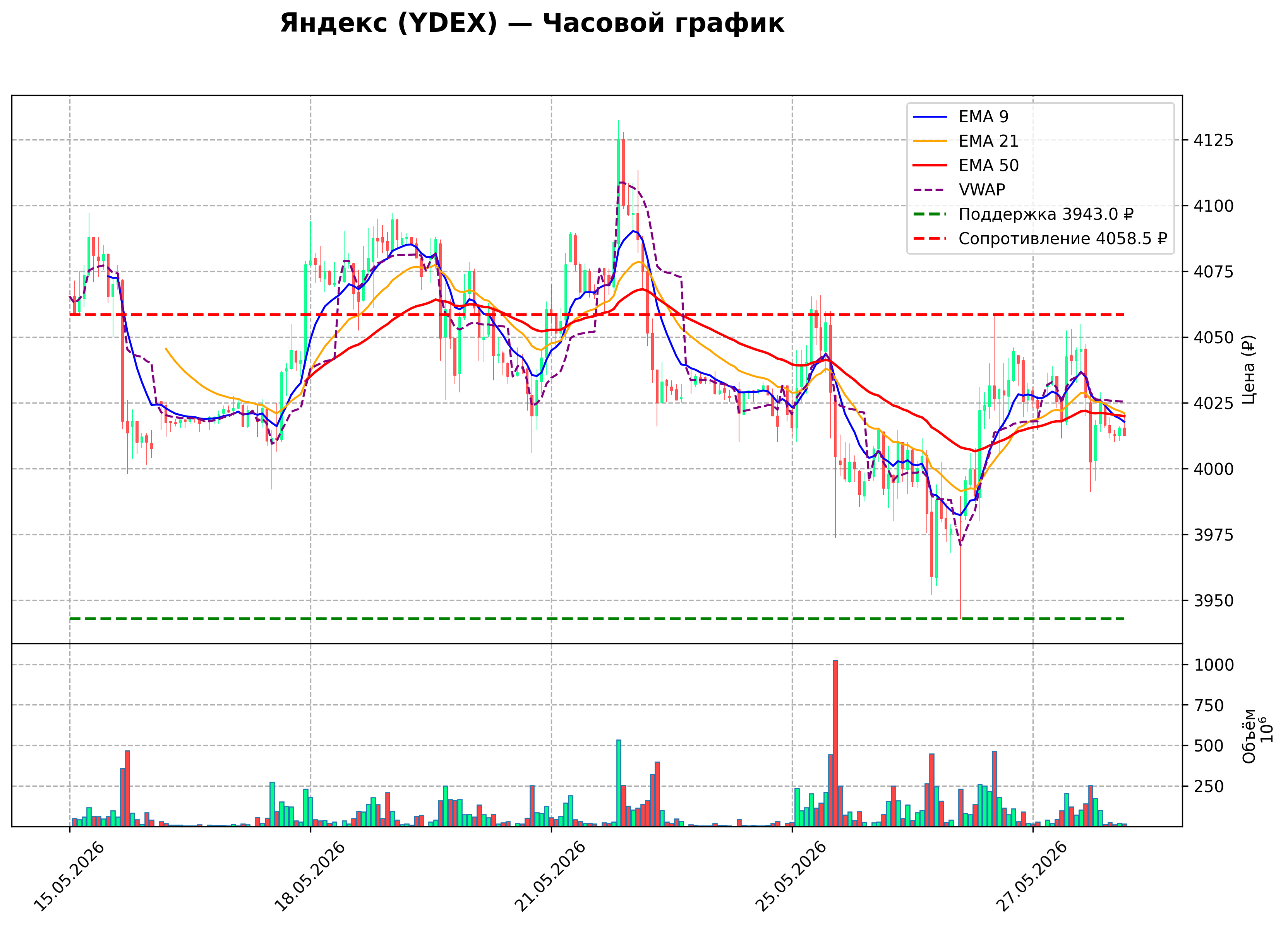
Task: Click the Цена (₽) axis title
Action: (1248, 370)
